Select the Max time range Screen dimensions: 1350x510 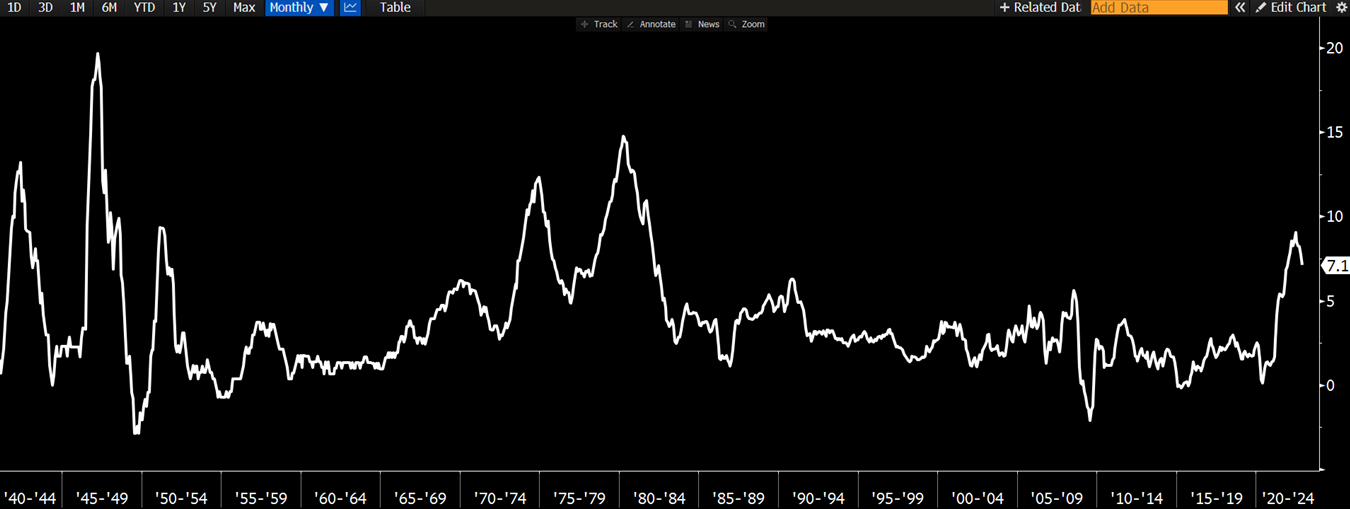pos(244,7)
